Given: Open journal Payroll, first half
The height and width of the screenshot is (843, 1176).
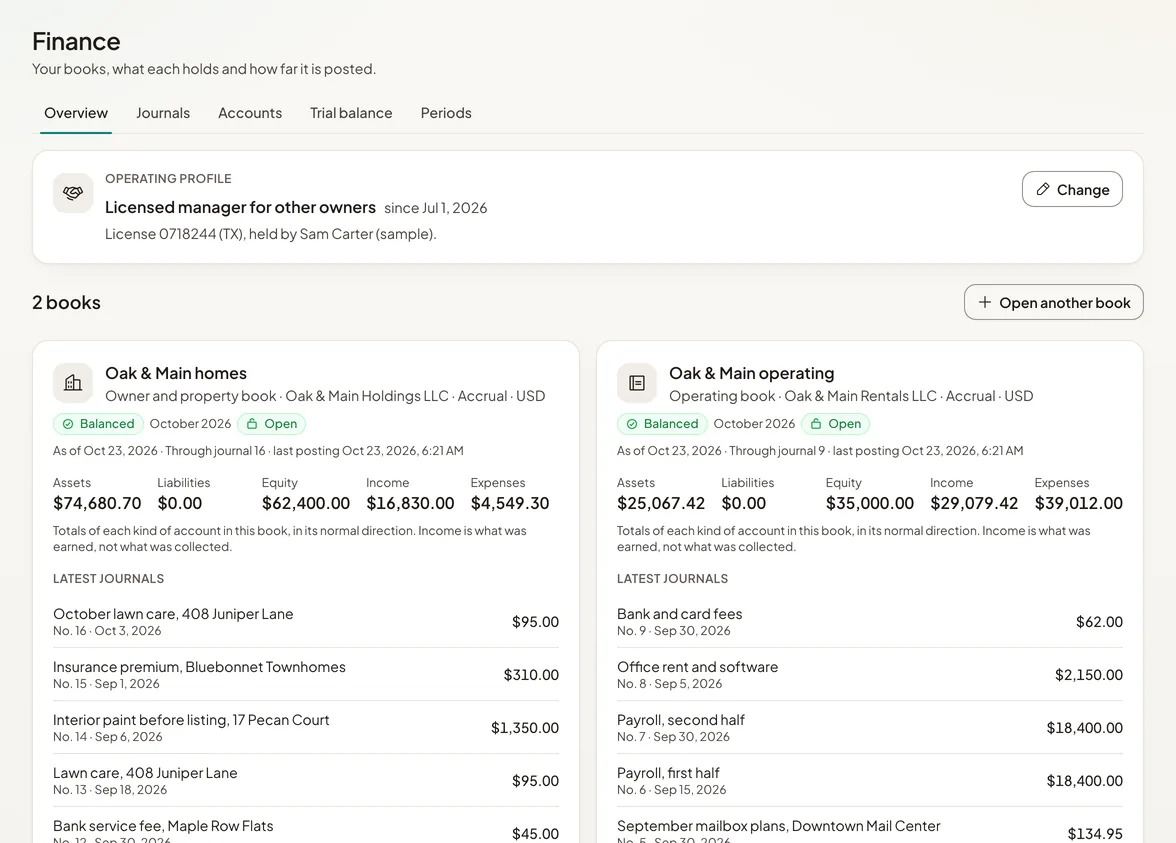Looking at the screenshot, I should 870,781.
